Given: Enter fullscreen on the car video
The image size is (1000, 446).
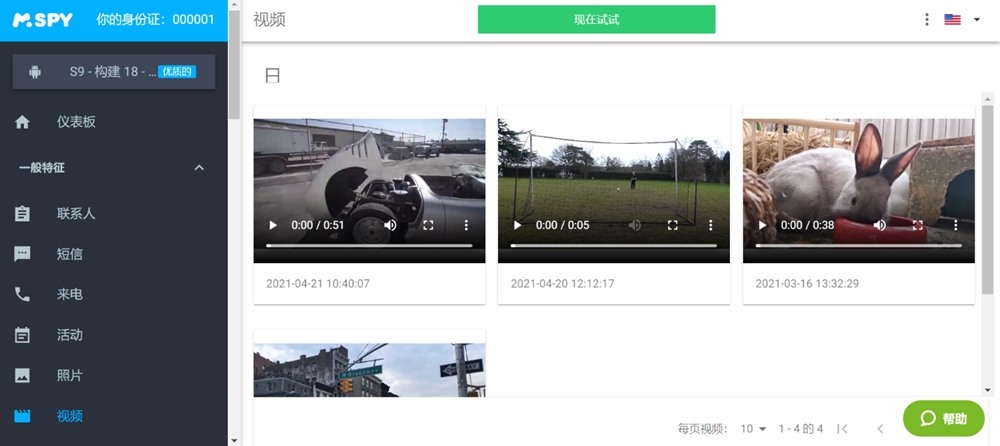Looking at the screenshot, I should pyautogui.click(x=428, y=225).
